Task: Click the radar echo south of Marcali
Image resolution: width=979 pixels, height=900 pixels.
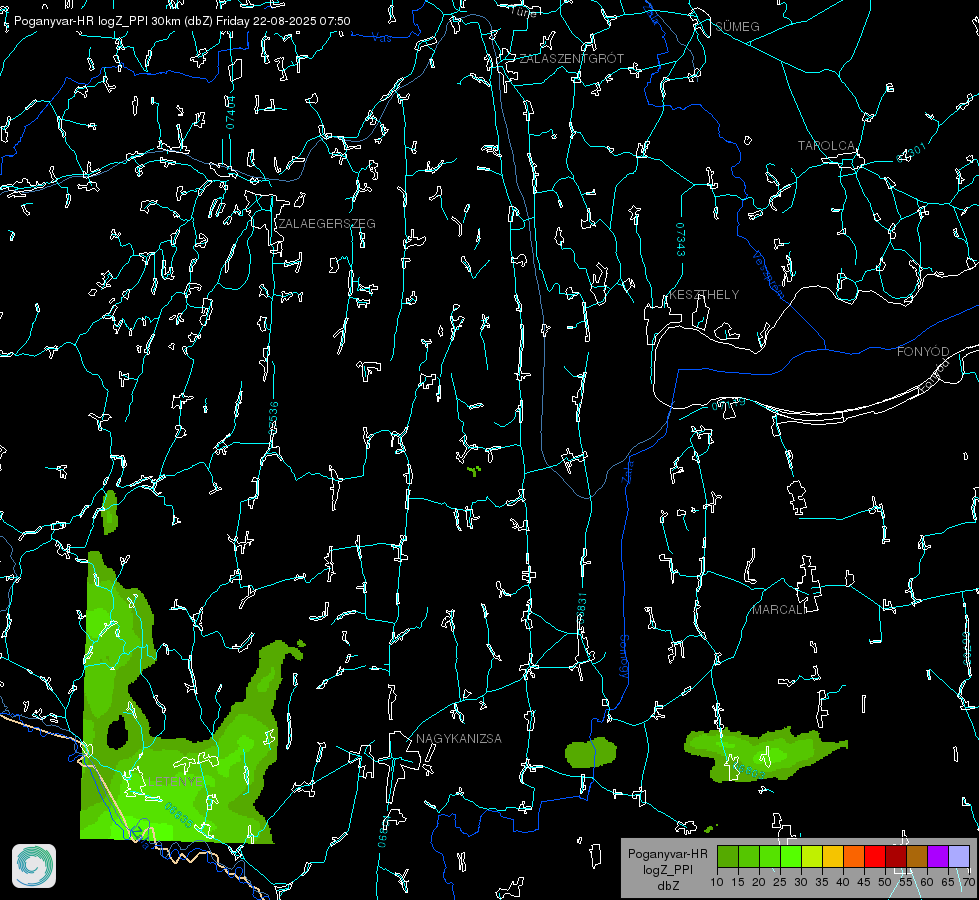Action: (763, 754)
